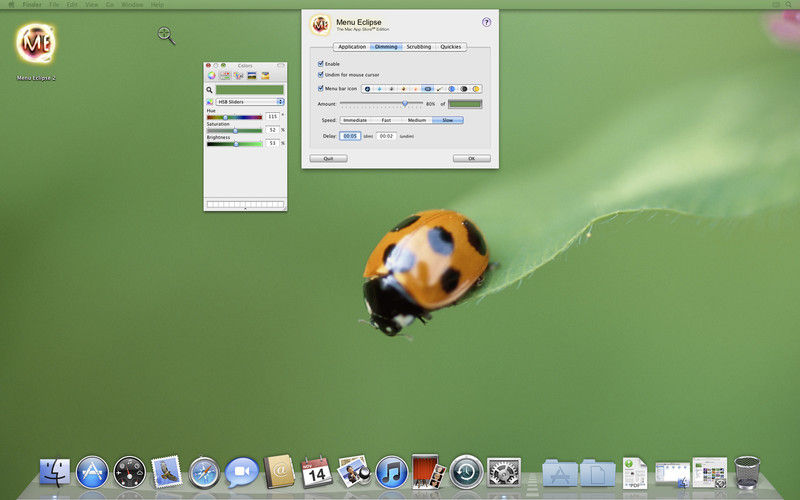Image resolution: width=800 pixels, height=500 pixels.
Task: Switch to the Dimming tab
Action: [x=386, y=46]
